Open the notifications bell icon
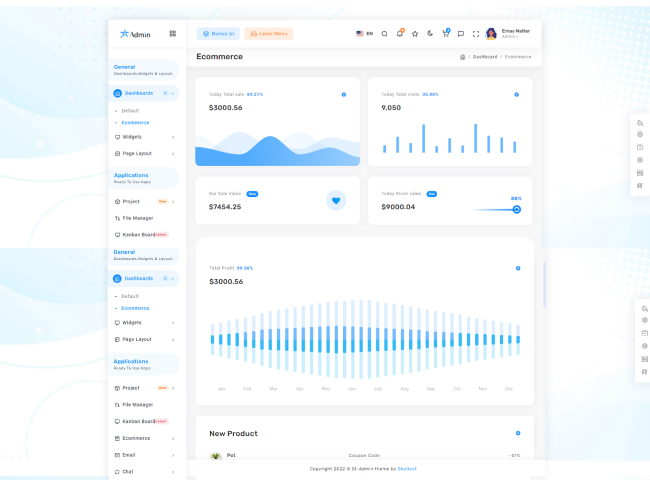Viewport: 650px width, 480px height. pyautogui.click(x=400, y=33)
